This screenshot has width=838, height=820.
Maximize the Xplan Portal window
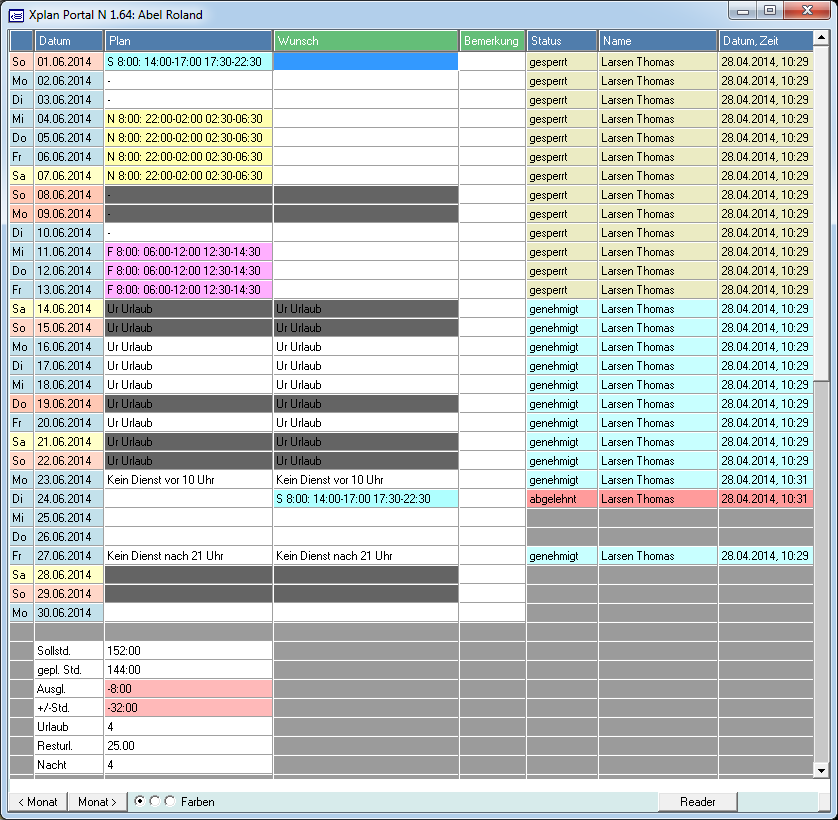click(x=769, y=11)
